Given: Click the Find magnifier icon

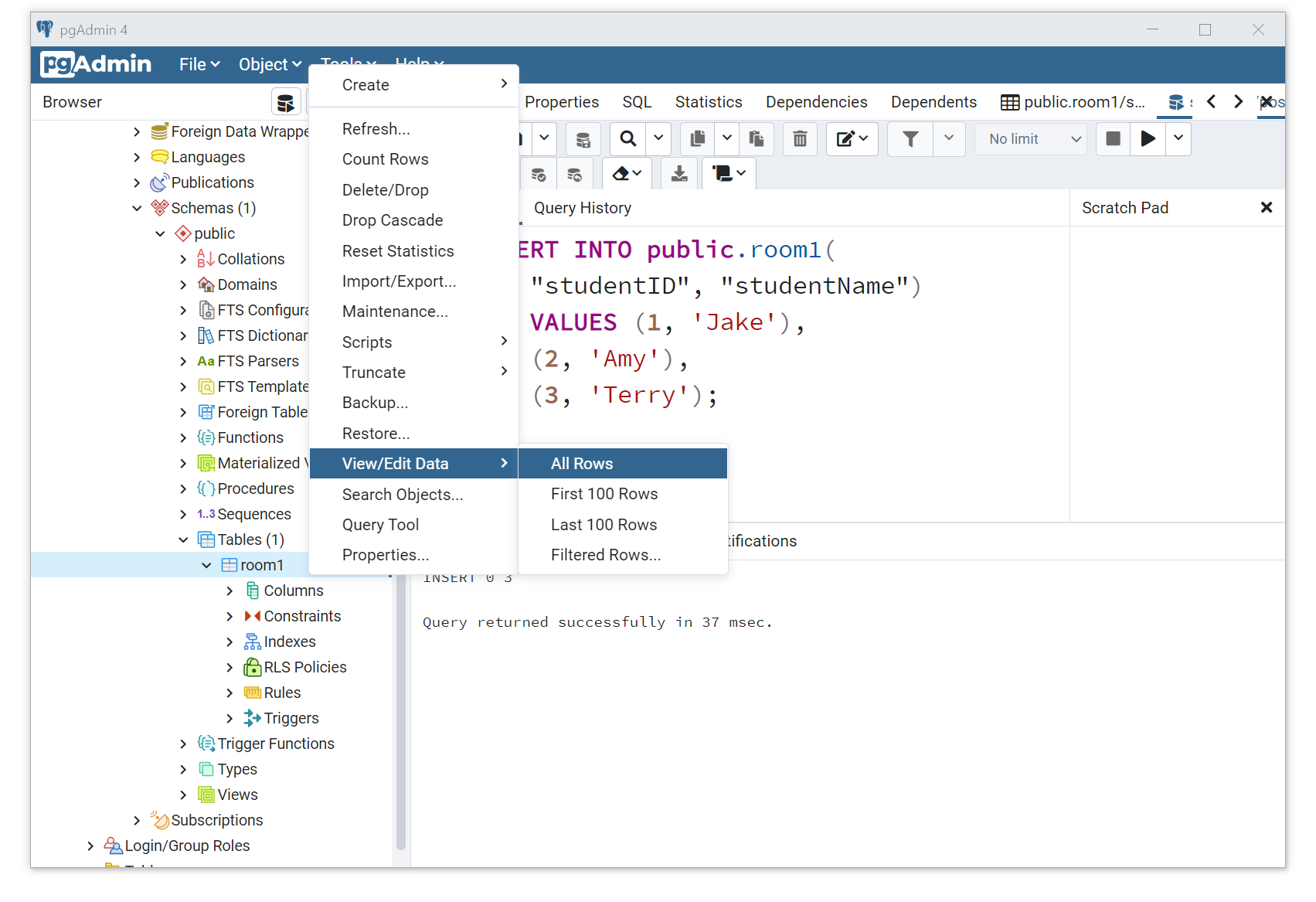Looking at the screenshot, I should [628, 139].
